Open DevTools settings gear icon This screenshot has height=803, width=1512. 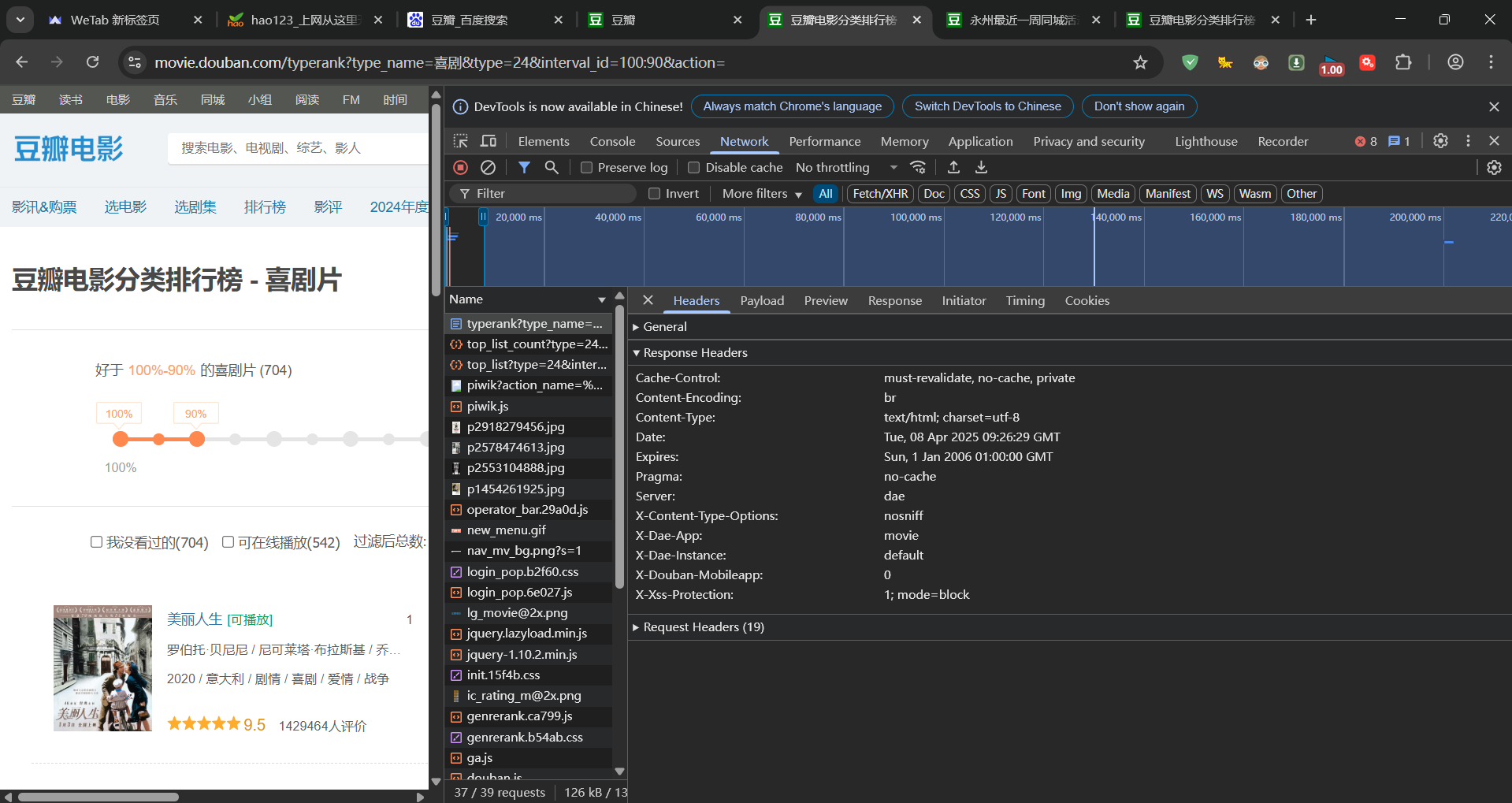1440,141
